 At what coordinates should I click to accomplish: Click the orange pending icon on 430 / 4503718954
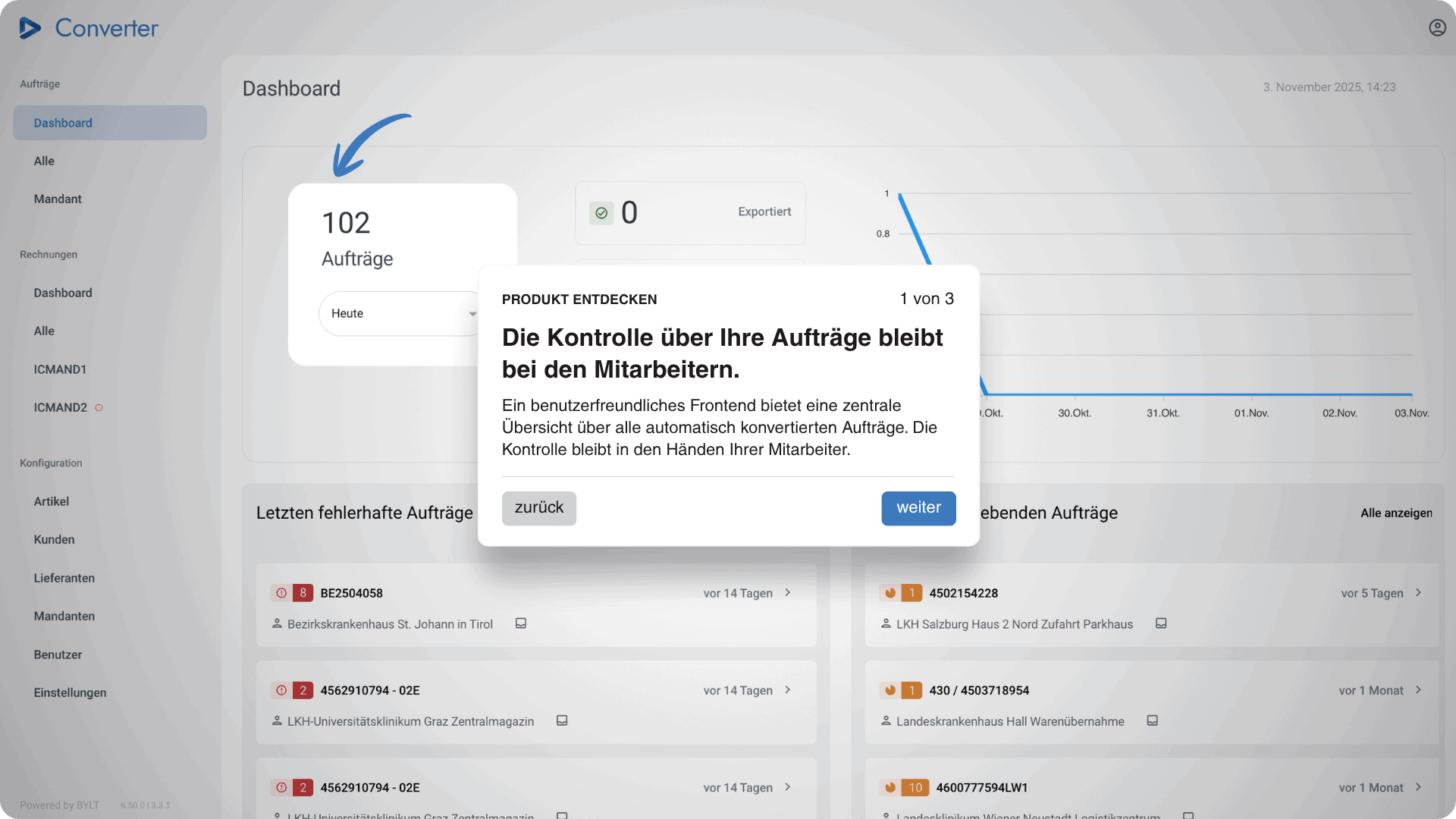(x=890, y=690)
